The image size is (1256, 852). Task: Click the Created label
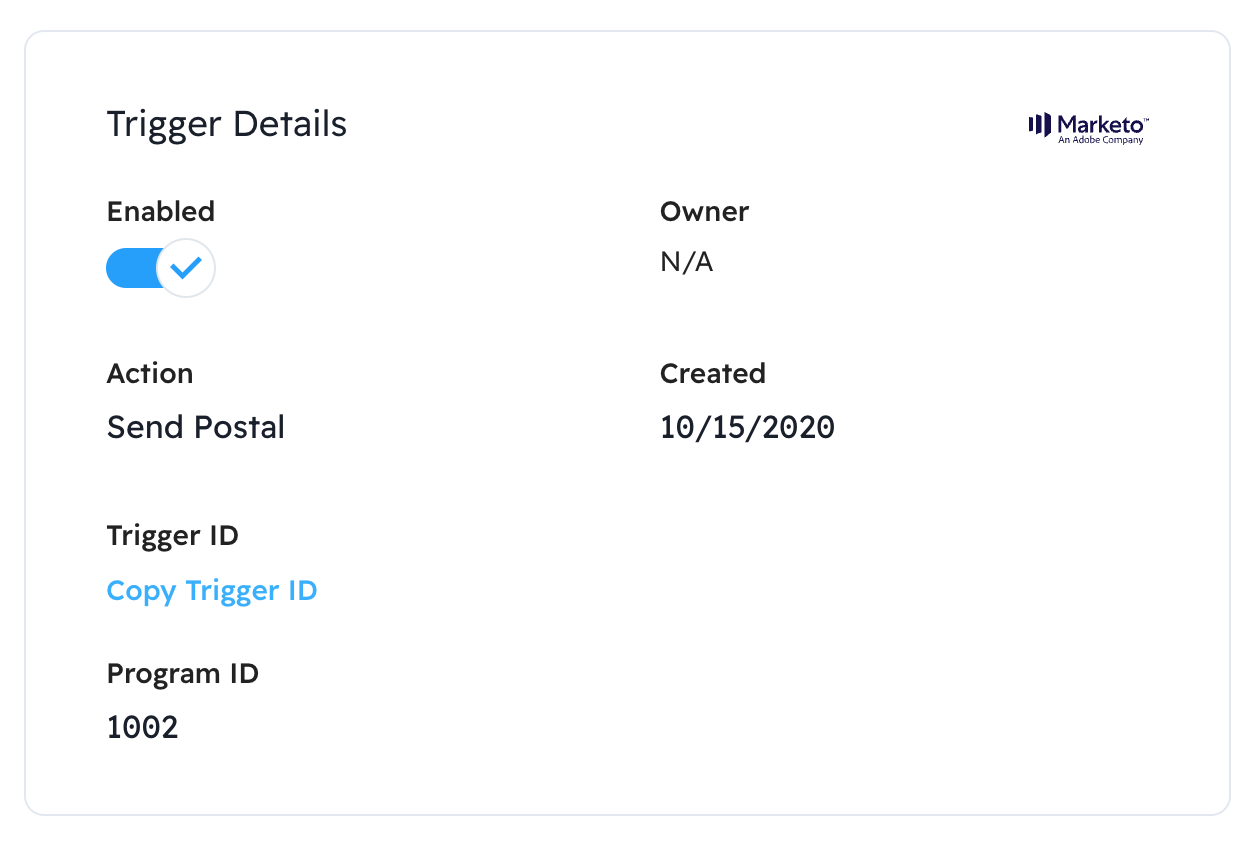tap(712, 374)
